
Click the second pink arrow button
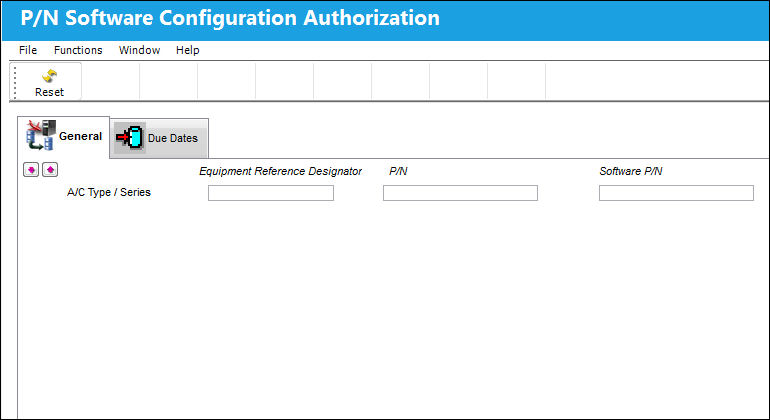(50, 170)
